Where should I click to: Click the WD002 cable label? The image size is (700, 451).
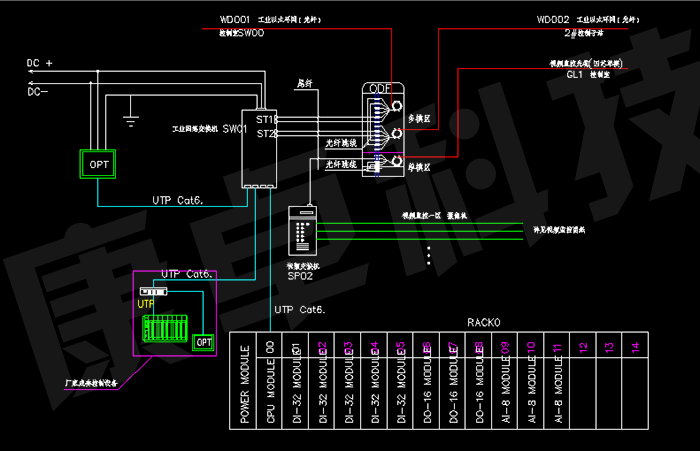coord(553,20)
